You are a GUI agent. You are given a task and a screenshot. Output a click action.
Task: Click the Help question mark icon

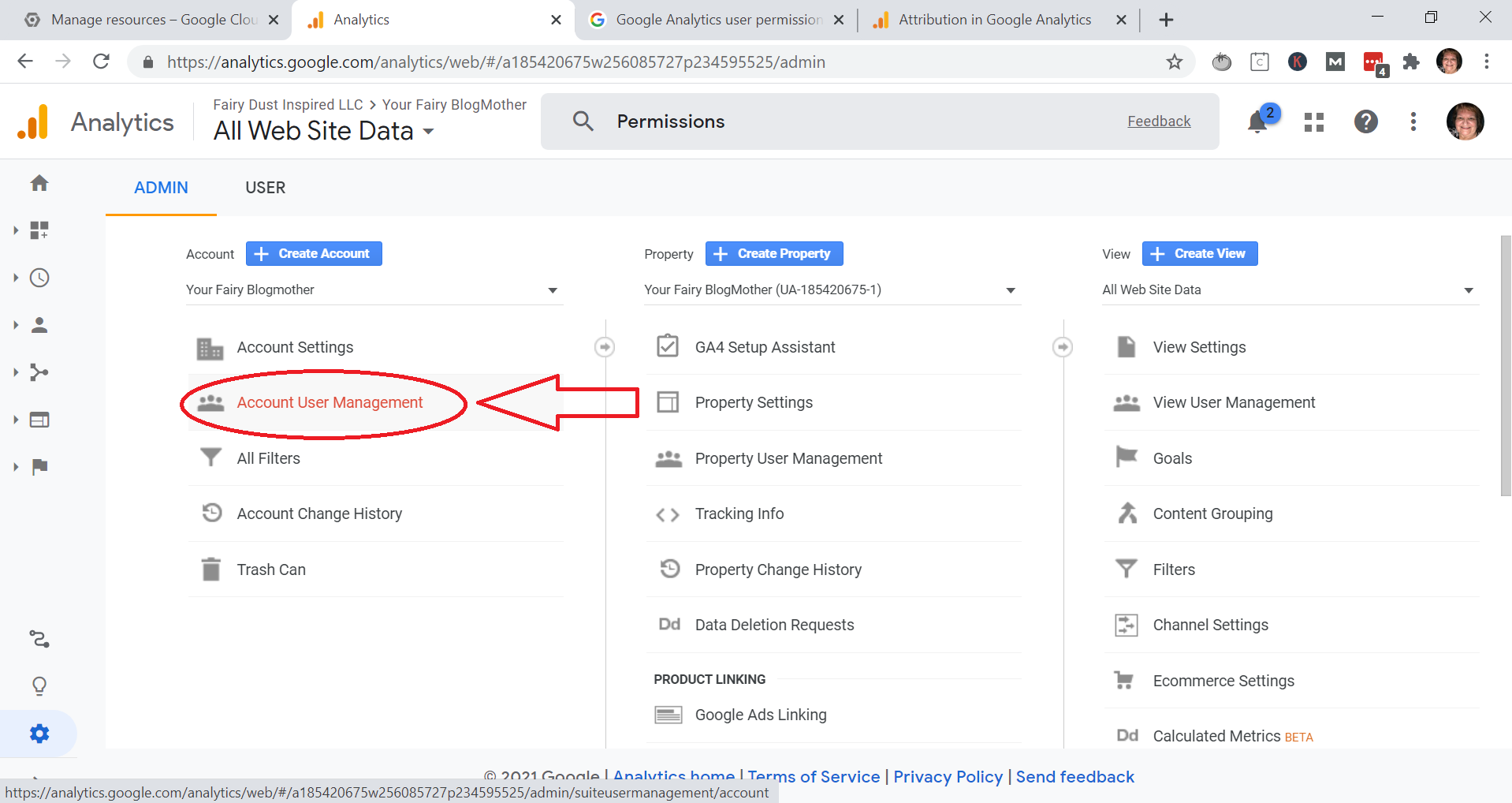click(1366, 121)
